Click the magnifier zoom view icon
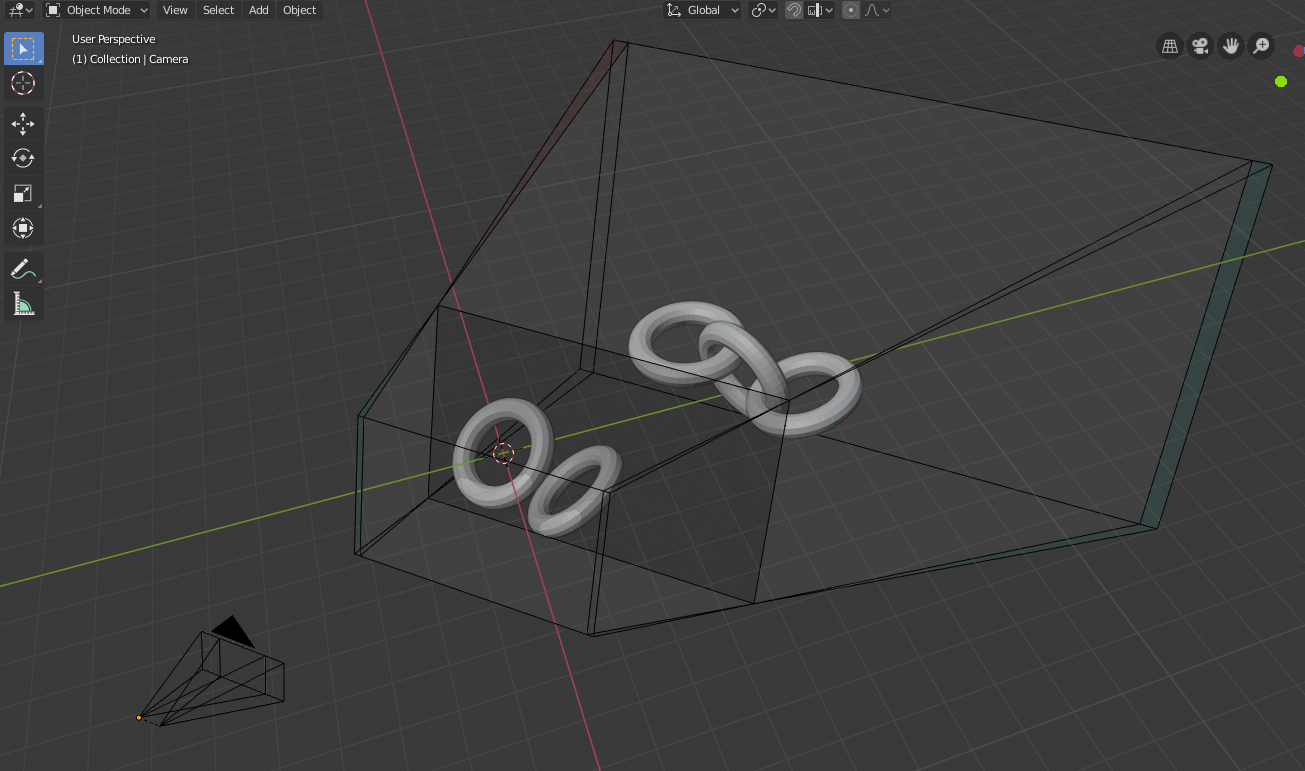Image resolution: width=1305 pixels, height=771 pixels. click(x=1262, y=46)
